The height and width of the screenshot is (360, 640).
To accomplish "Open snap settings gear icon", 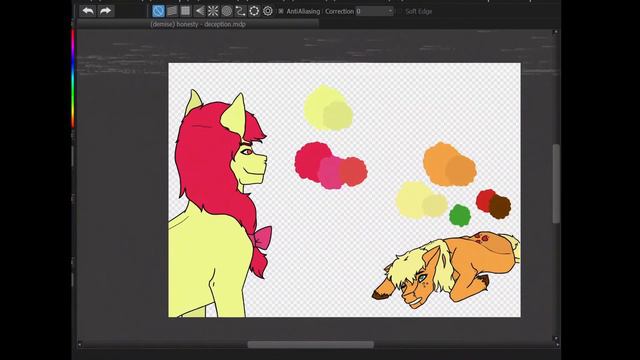I will tap(268, 11).
